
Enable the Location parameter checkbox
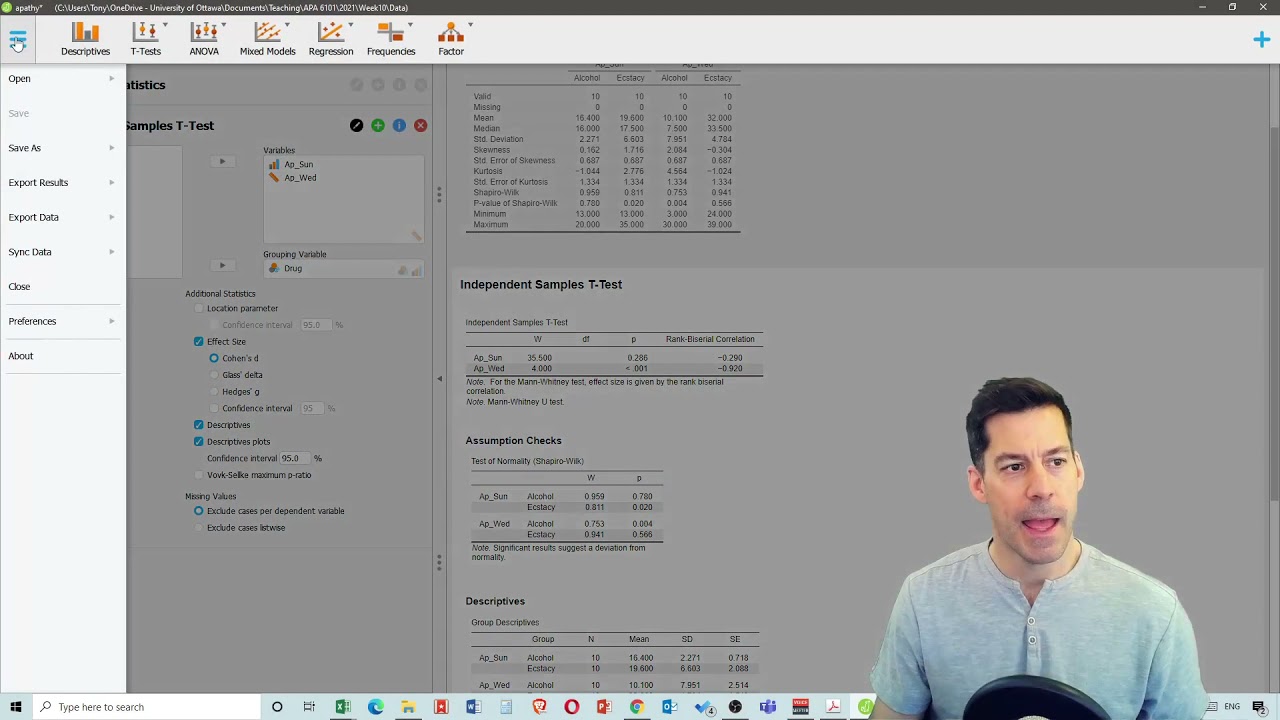coord(199,309)
